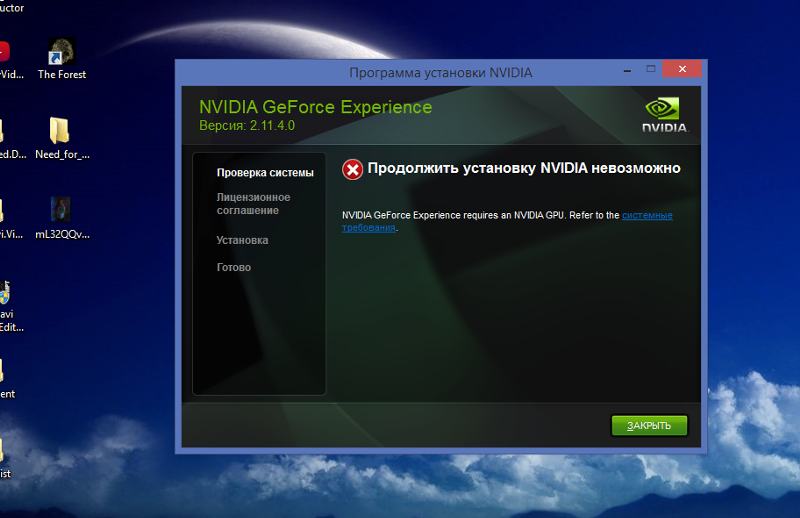The image size is (800, 518).
Task: Click the NVIDIA logo
Action: pos(664,115)
